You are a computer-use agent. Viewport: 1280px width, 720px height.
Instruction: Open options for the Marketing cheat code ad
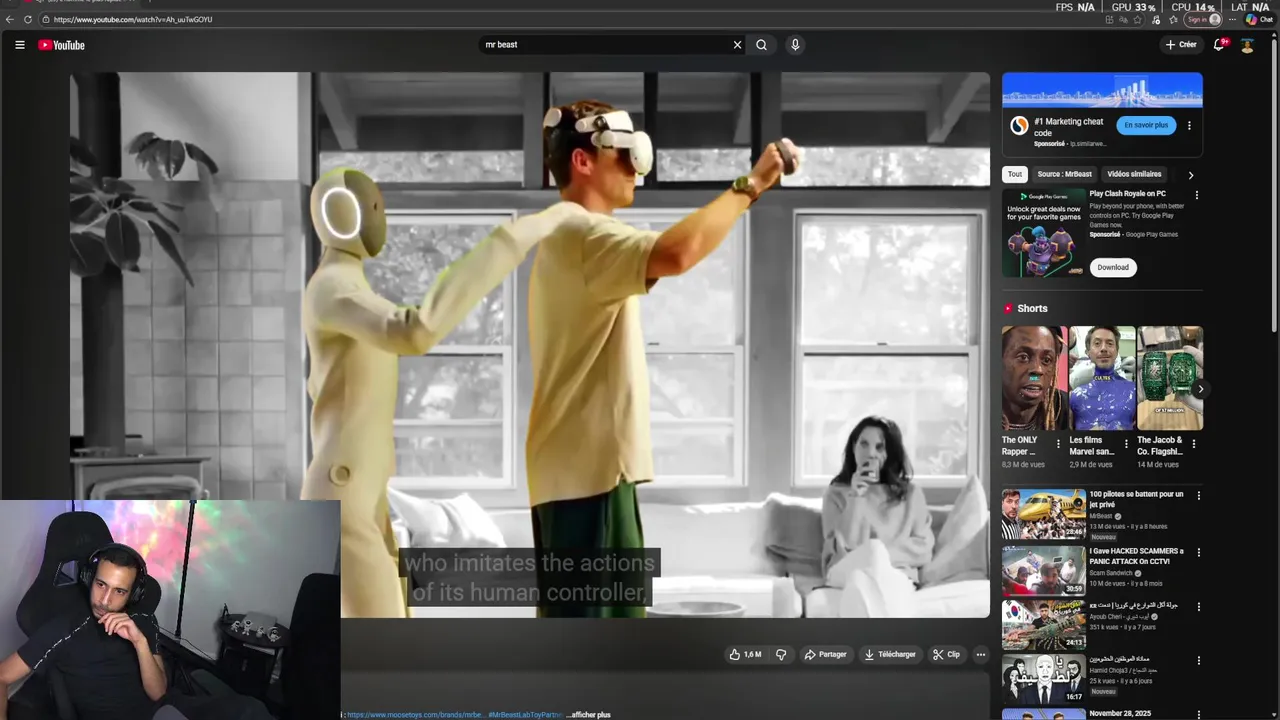click(1189, 125)
